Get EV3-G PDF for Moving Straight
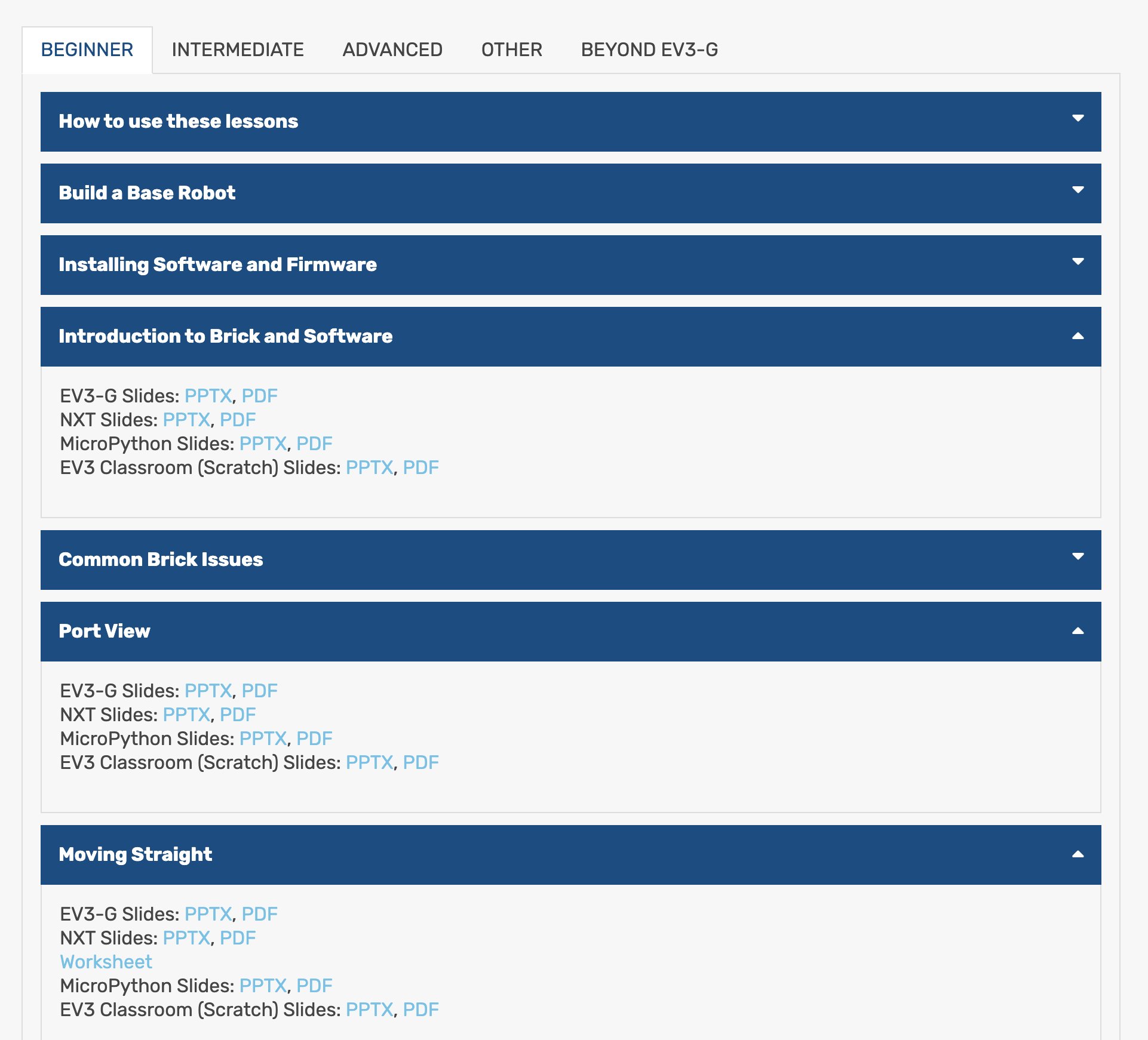Image resolution: width=1148 pixels, height=1040 pixels. pos(259,914)
